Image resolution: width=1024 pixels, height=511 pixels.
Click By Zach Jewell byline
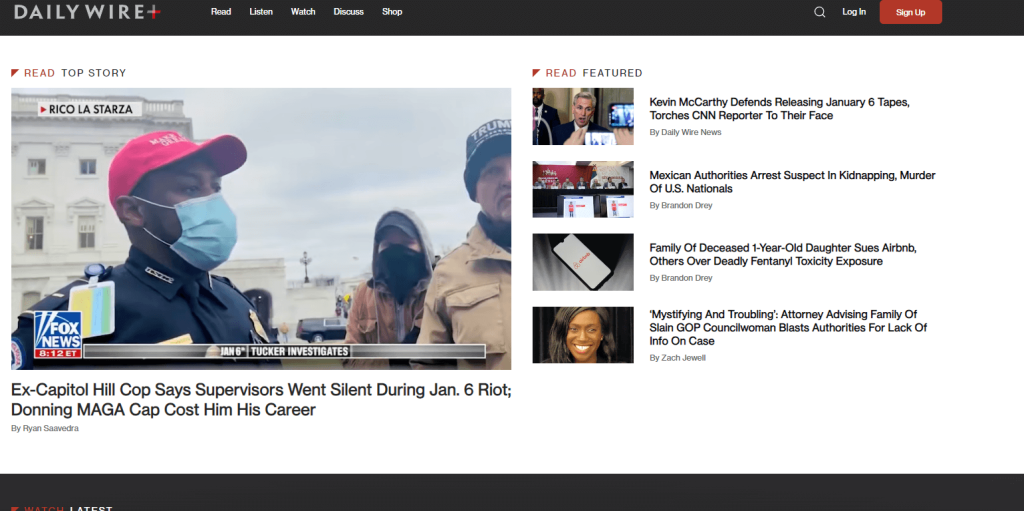(677, 358)
